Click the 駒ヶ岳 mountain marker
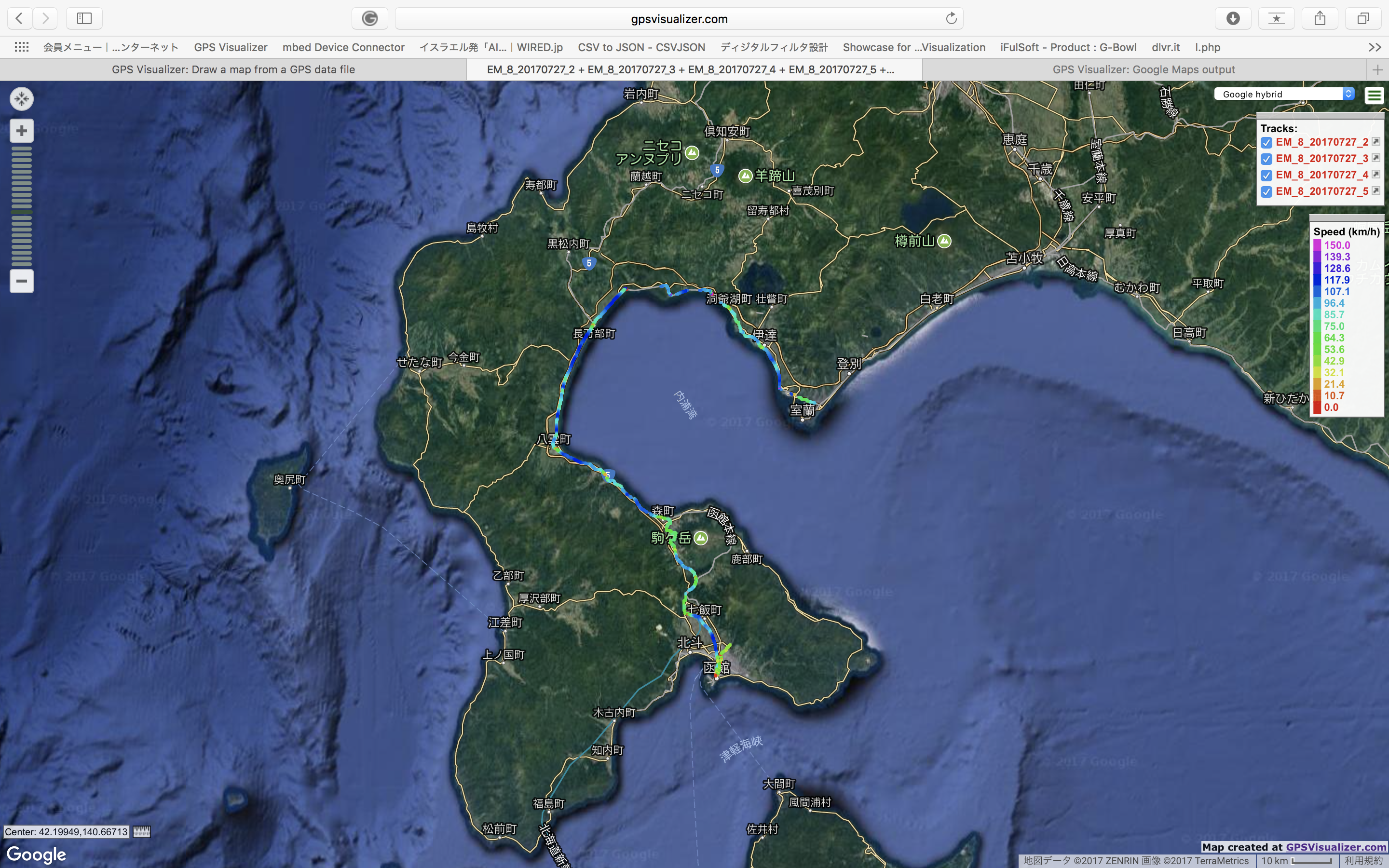 click(700, 538)
